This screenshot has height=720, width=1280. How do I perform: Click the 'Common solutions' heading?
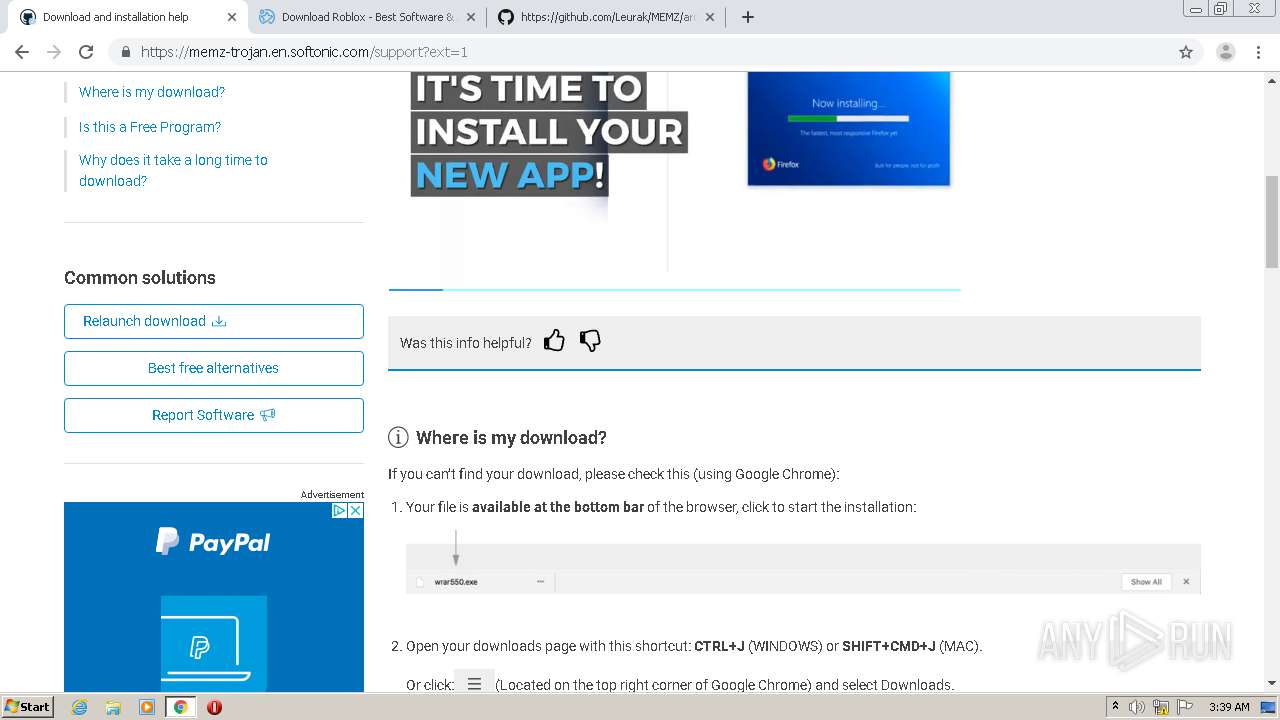coord(140,278)
